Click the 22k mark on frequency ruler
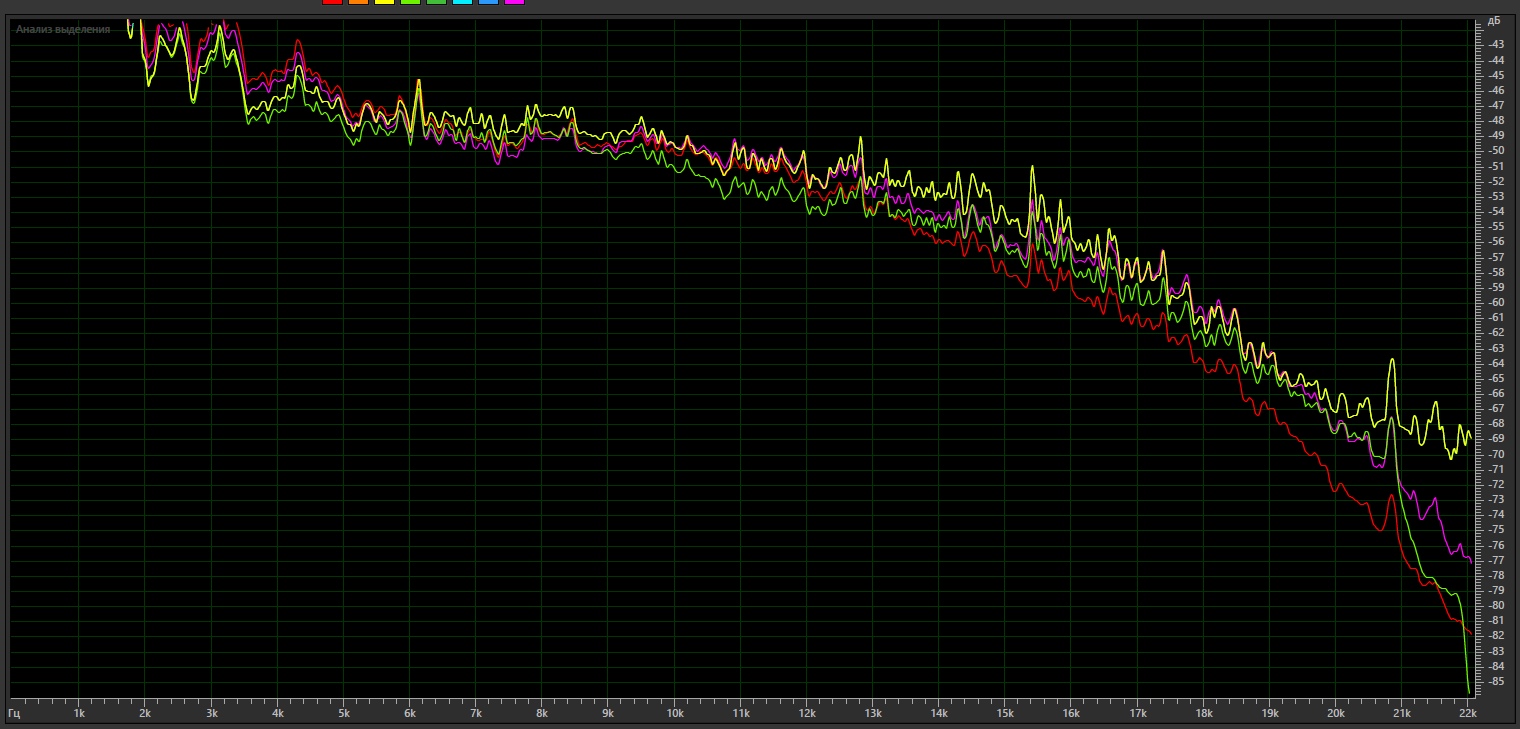The width and height of the screenshot is (1520, 729). pos(1467,714)
